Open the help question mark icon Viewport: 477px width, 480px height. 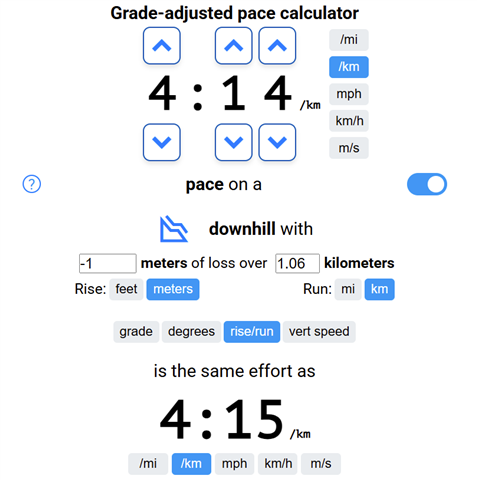[32, 184]
